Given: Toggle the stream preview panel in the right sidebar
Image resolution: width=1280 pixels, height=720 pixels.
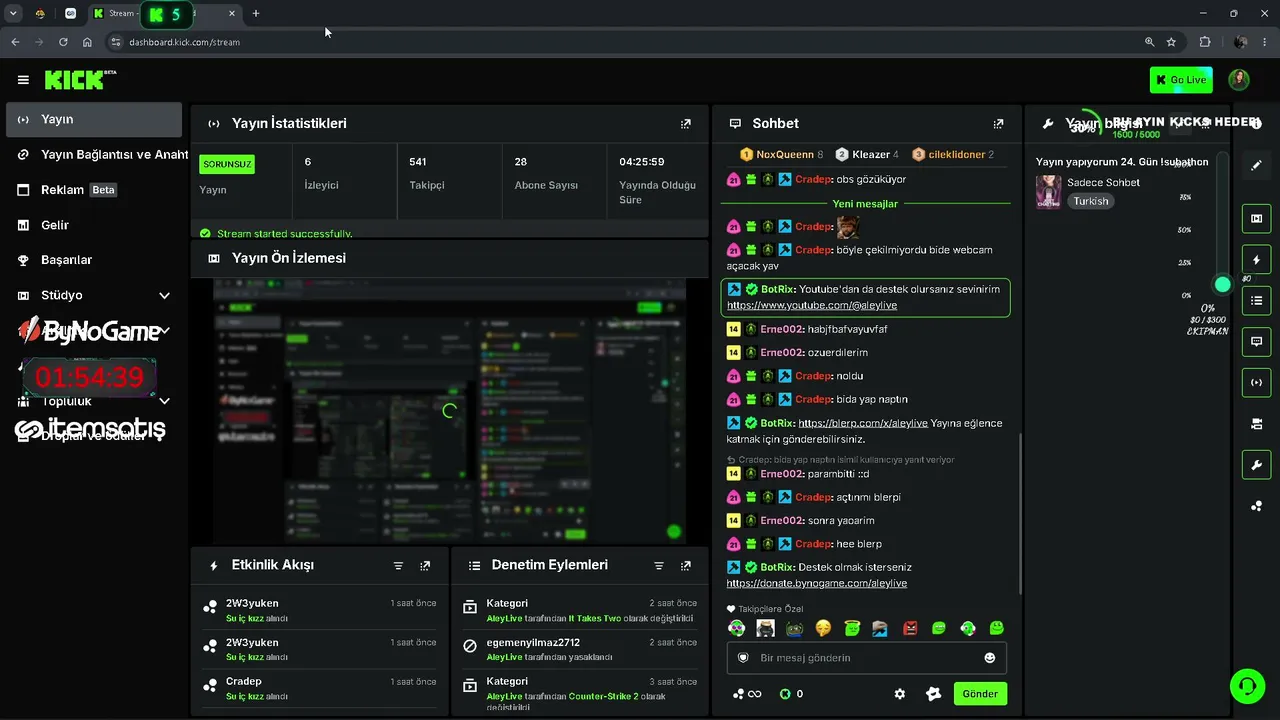Looking at the screenshot, I should [1257, 219].
